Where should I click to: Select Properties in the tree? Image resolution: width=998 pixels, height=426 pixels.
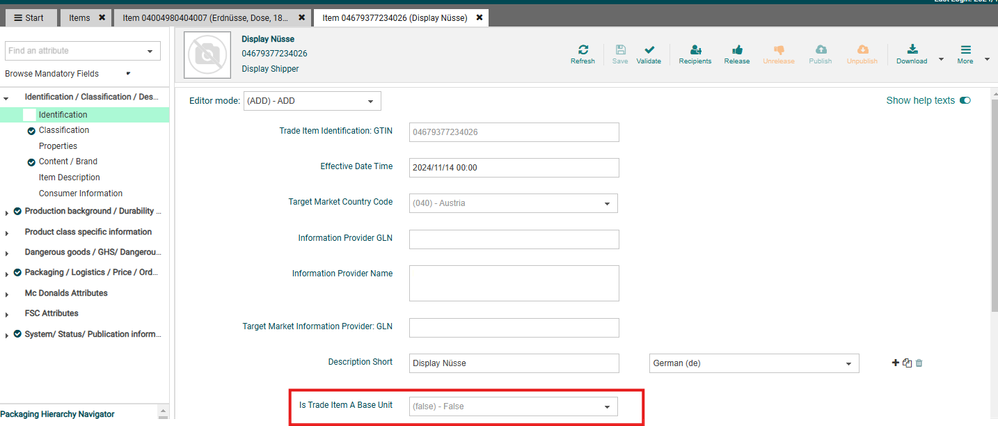tap(58, 146)
